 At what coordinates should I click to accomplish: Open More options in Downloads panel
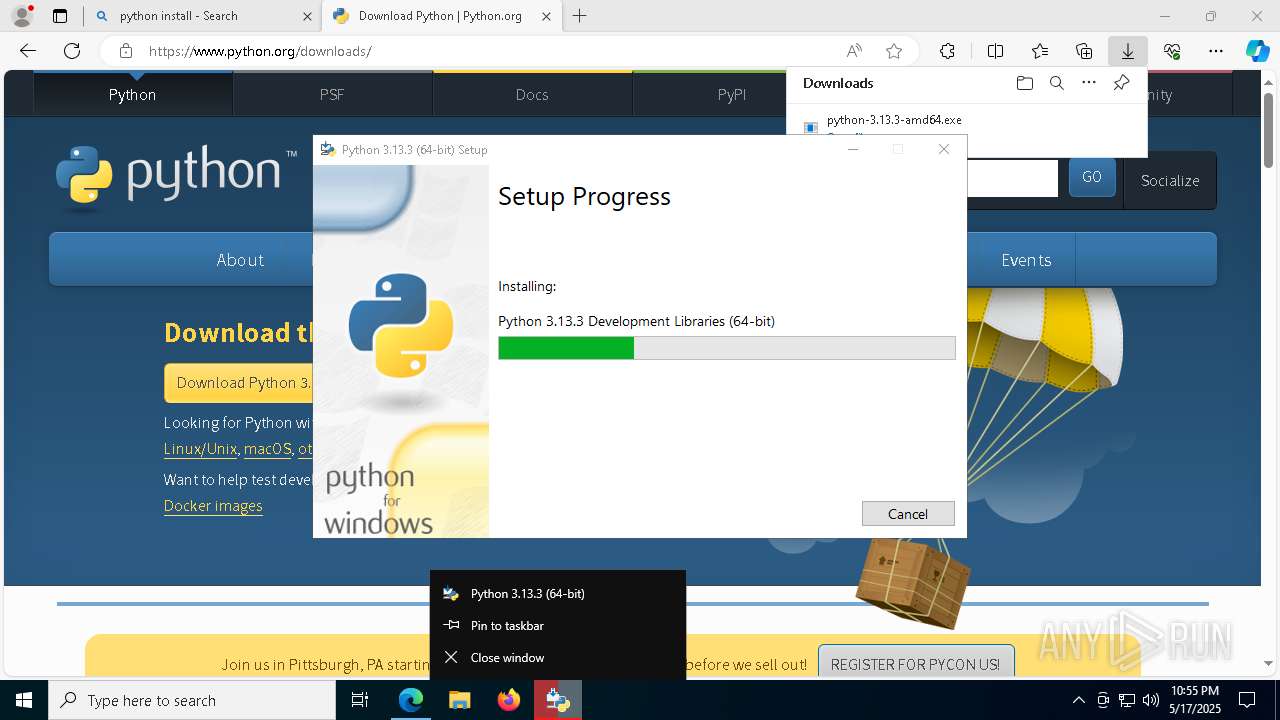tap(1089, 83)
